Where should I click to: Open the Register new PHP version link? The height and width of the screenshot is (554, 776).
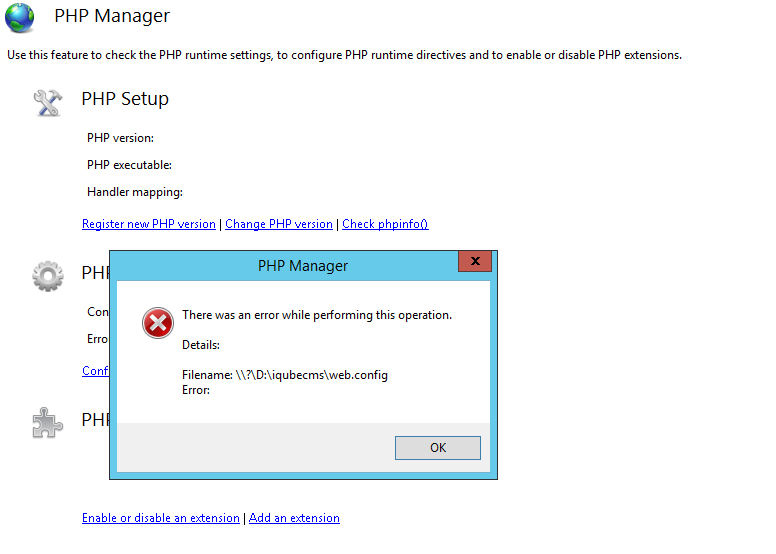click(x=149, y=224)
